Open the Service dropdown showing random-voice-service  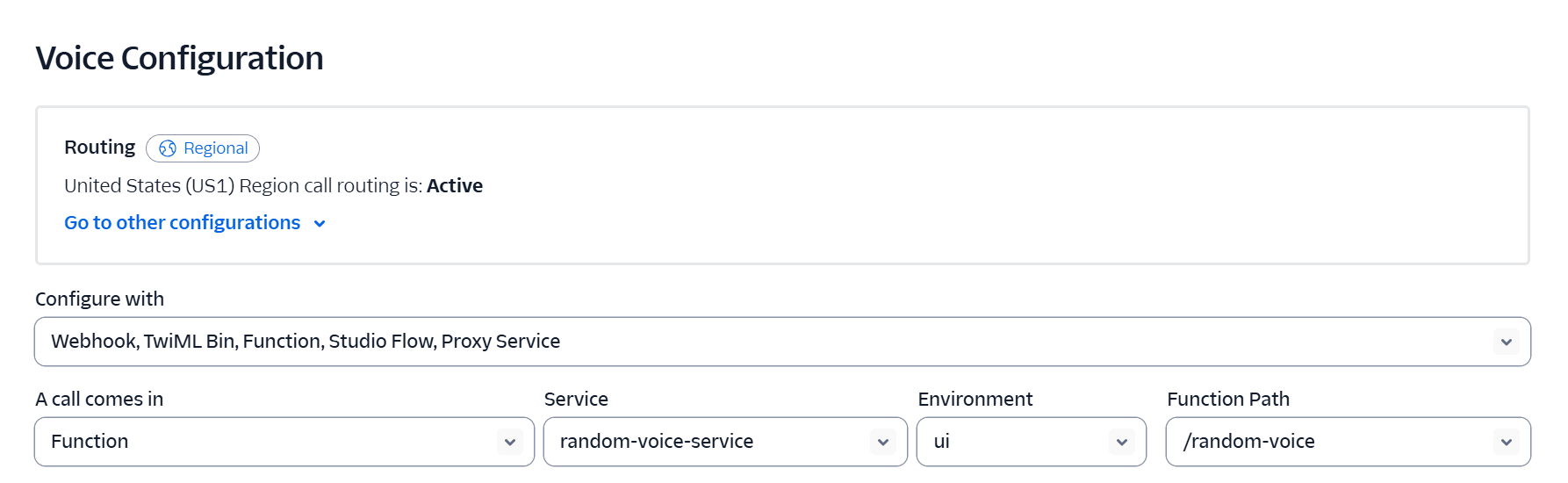(x=702, y=442)
